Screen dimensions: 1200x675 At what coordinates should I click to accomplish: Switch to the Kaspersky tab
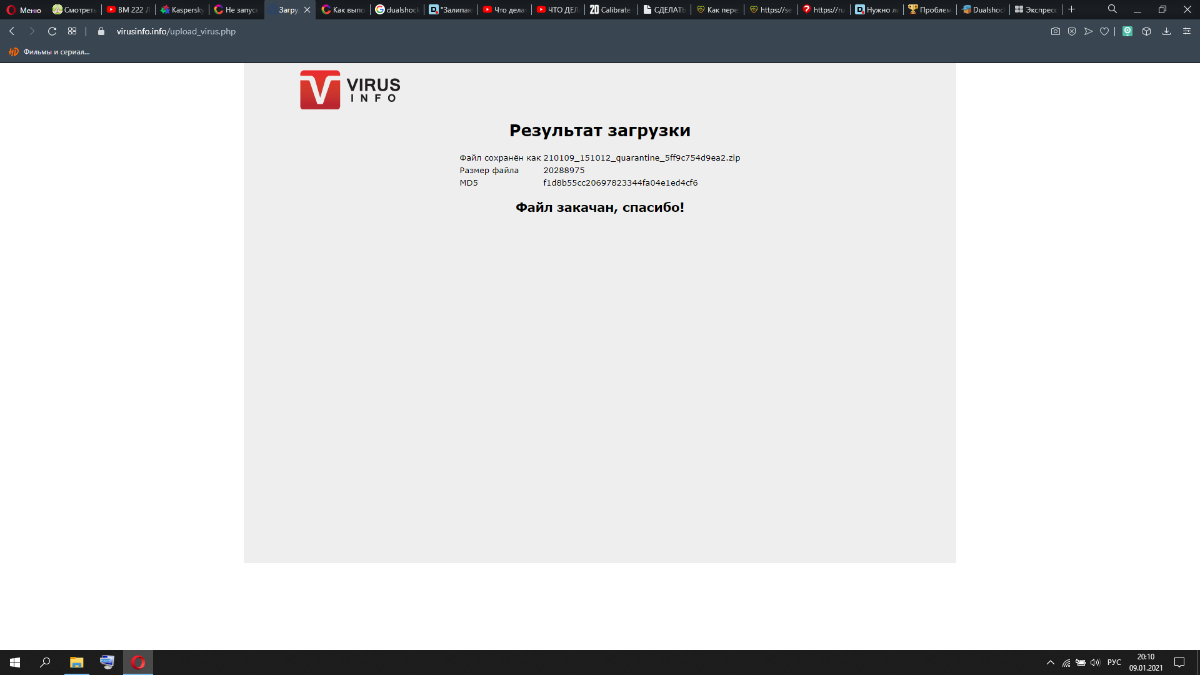point(180,9)
